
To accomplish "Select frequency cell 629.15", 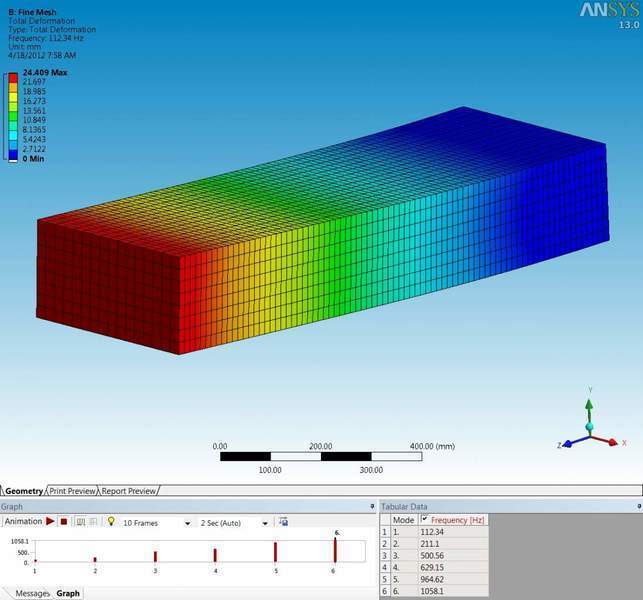I will 453,568.
